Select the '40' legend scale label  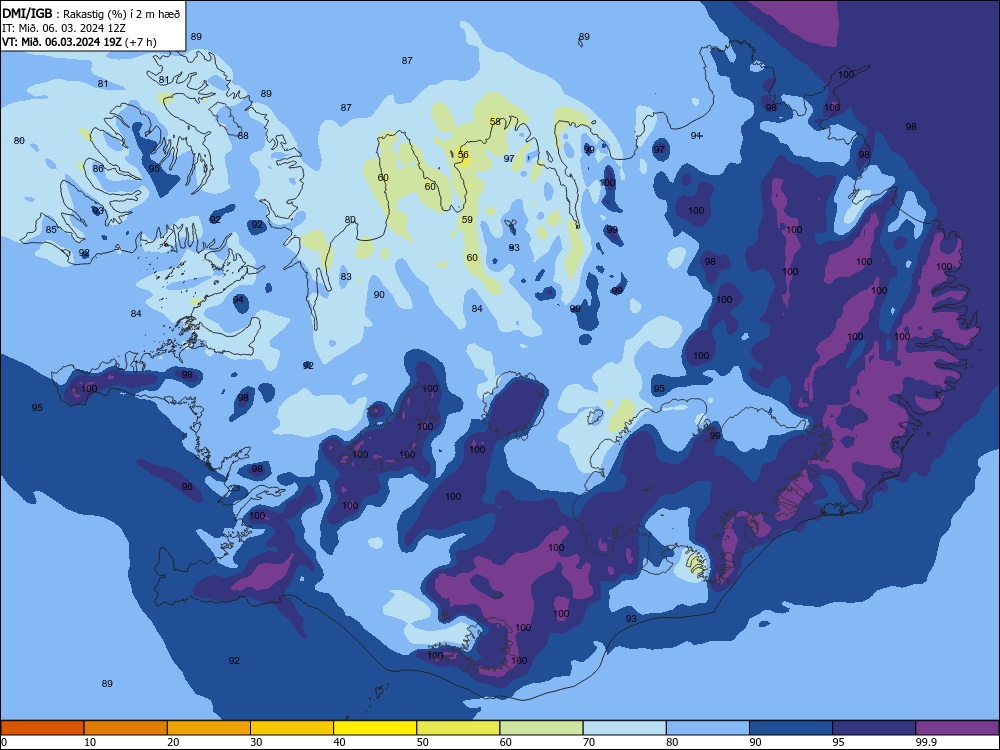coord(340,742)
